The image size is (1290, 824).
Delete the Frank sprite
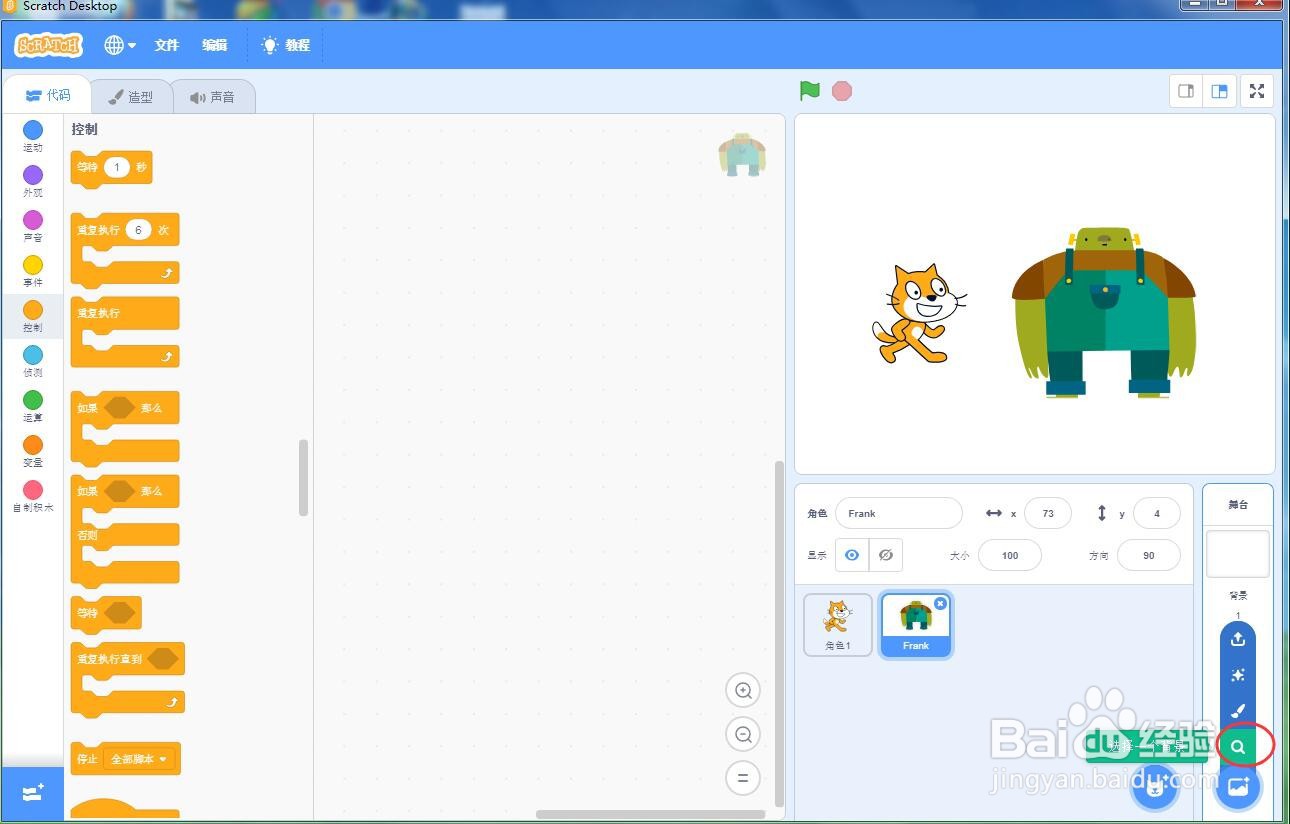tap(940, 603)
